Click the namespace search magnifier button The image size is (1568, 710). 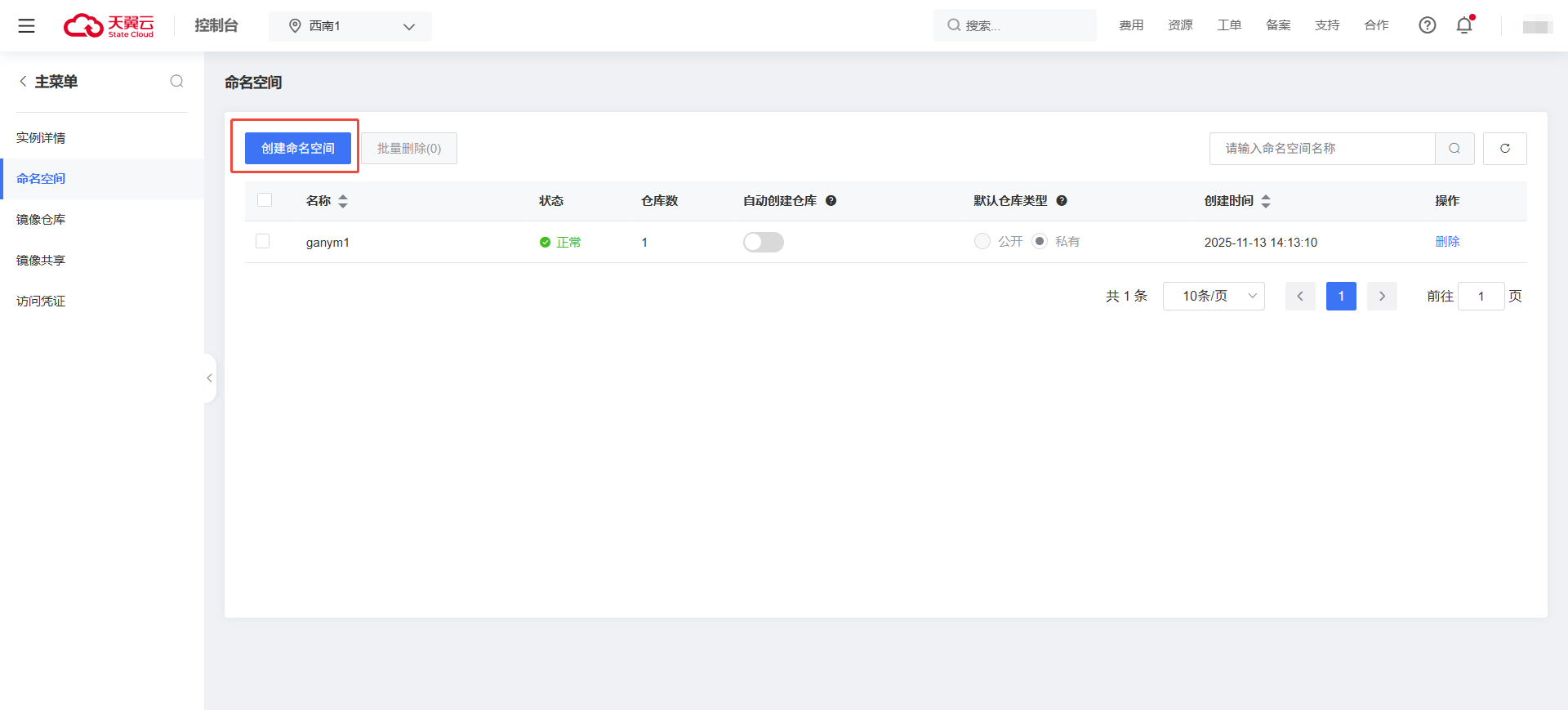coord(1454,149)
